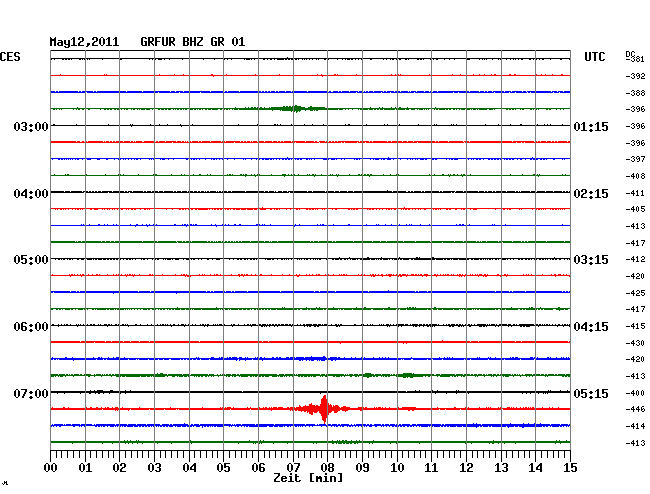Screen dimensions: 650x494
Task: Click the 05:15 UTC time label
Action: point(591,393)
